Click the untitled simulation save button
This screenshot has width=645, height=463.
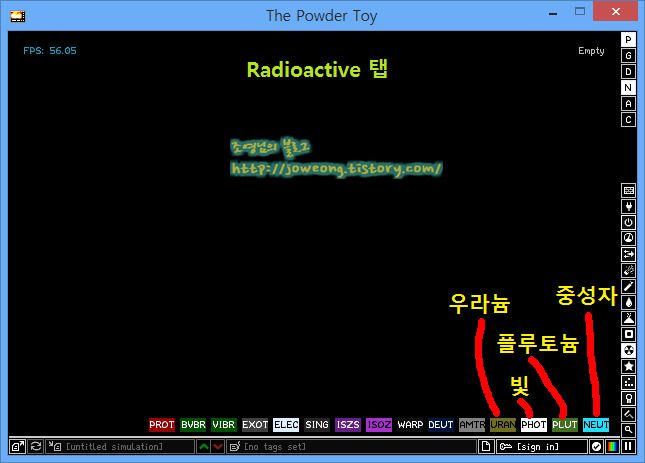point(120,447)
